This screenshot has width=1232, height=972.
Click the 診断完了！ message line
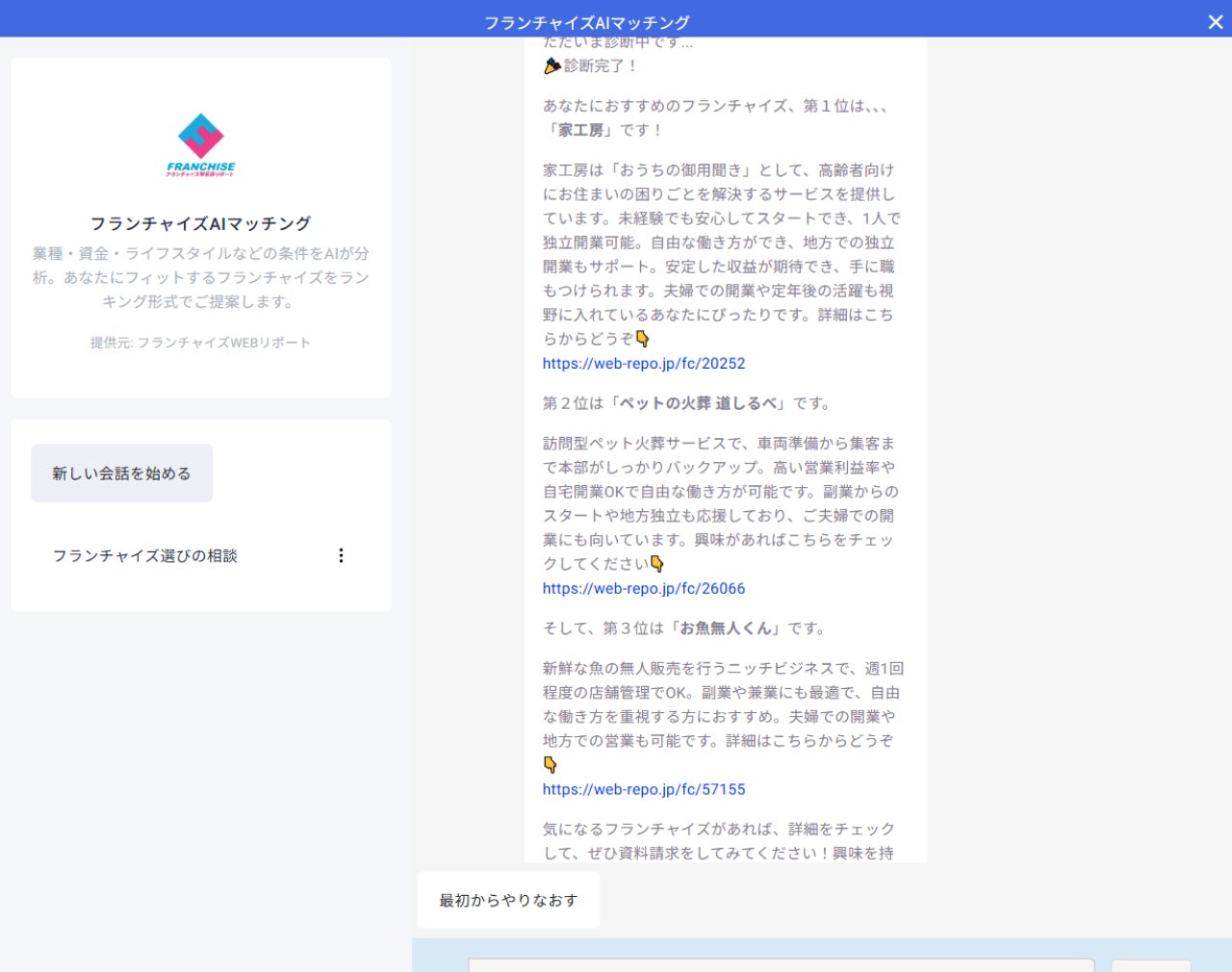coord(590,66)
